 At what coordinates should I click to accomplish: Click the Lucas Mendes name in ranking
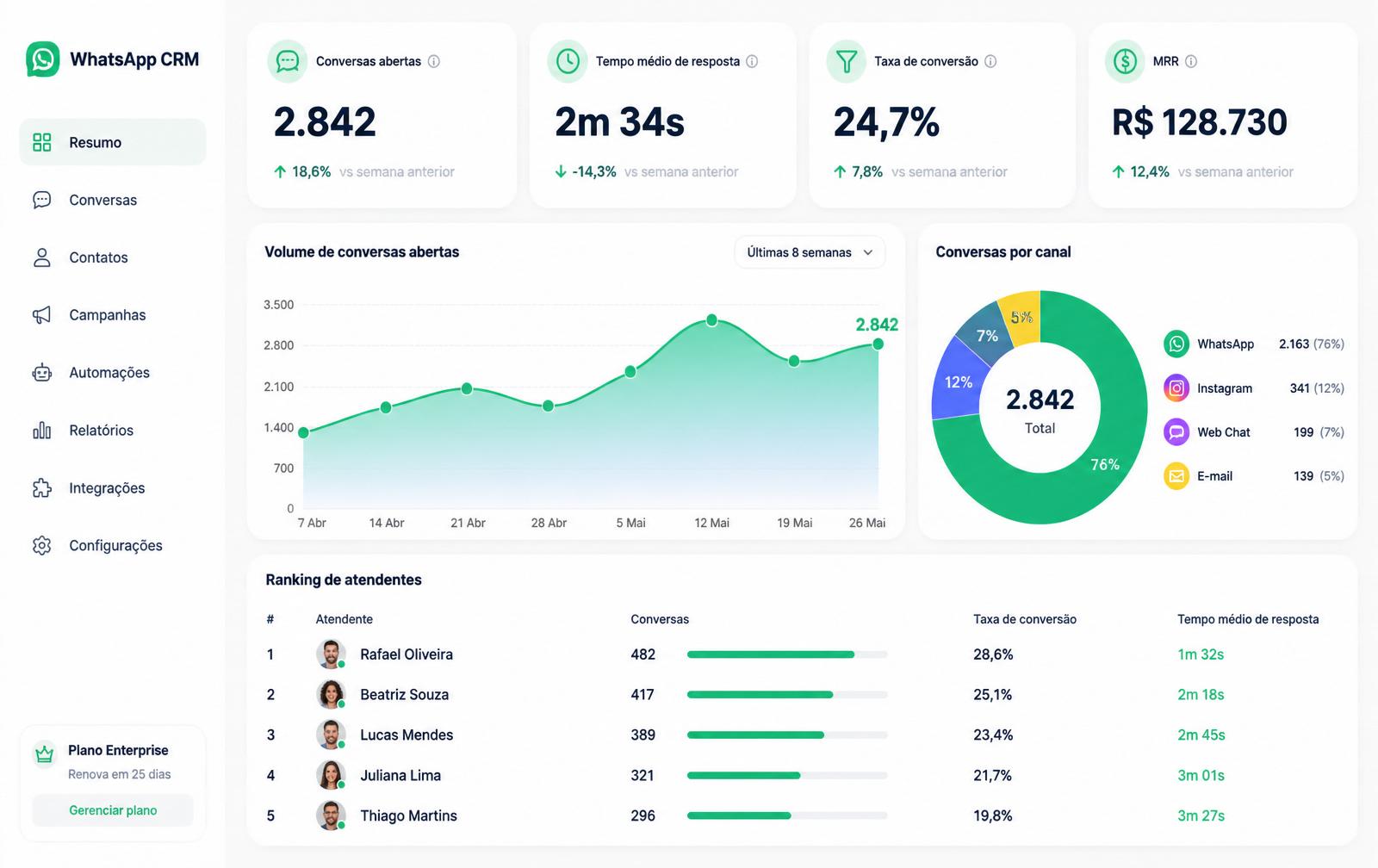tap(407, 735)
